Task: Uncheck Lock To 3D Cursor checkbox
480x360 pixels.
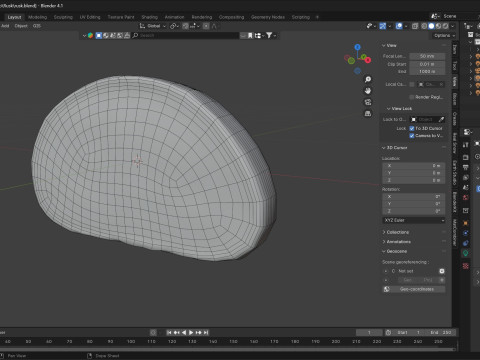Action: [x=412, y=128]
